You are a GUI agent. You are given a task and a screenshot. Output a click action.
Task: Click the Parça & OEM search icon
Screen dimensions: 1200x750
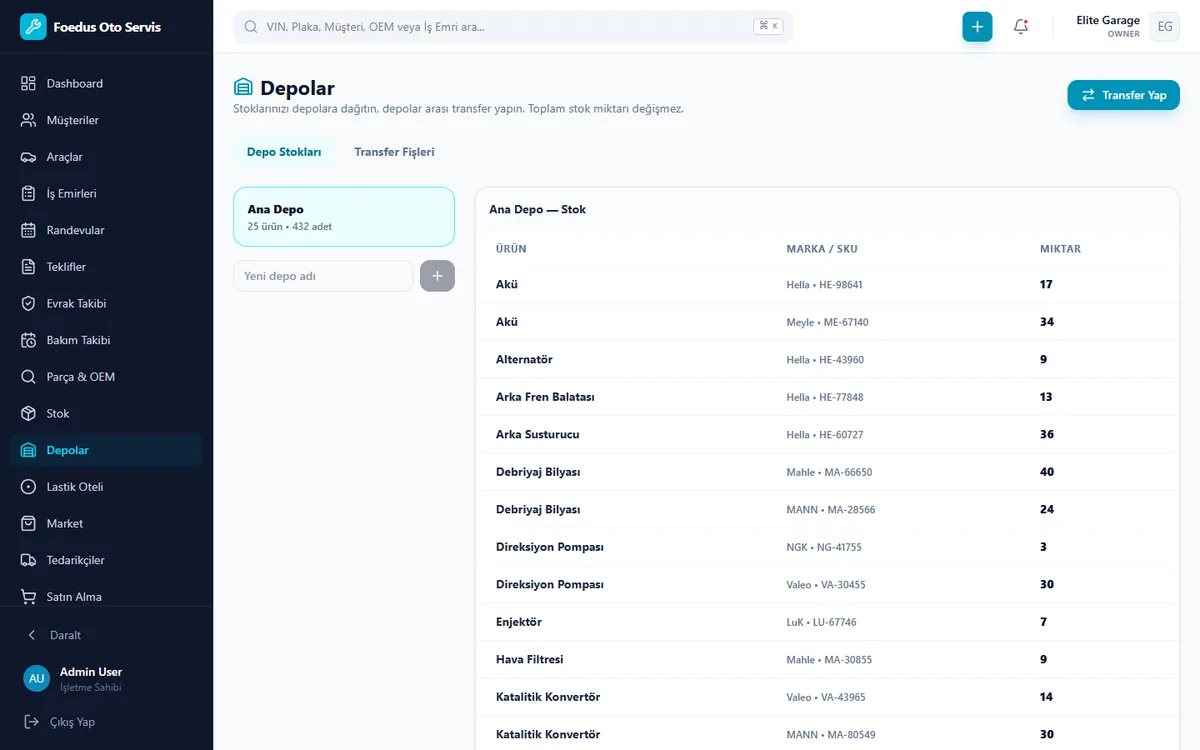coord(28,377)
